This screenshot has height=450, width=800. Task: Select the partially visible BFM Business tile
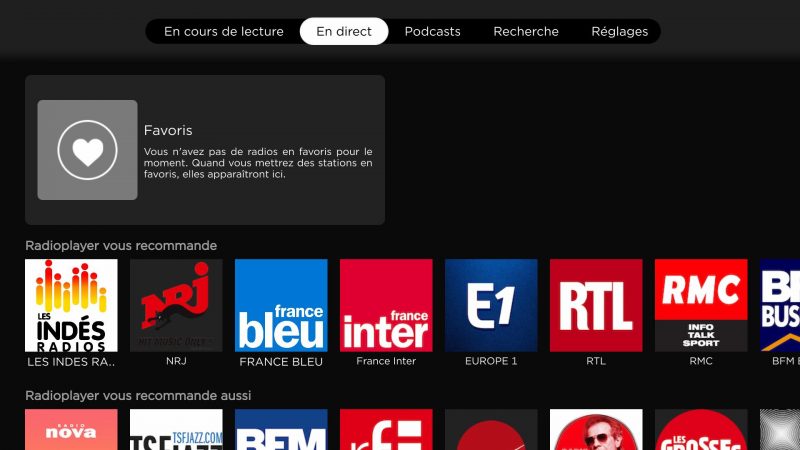780,305
